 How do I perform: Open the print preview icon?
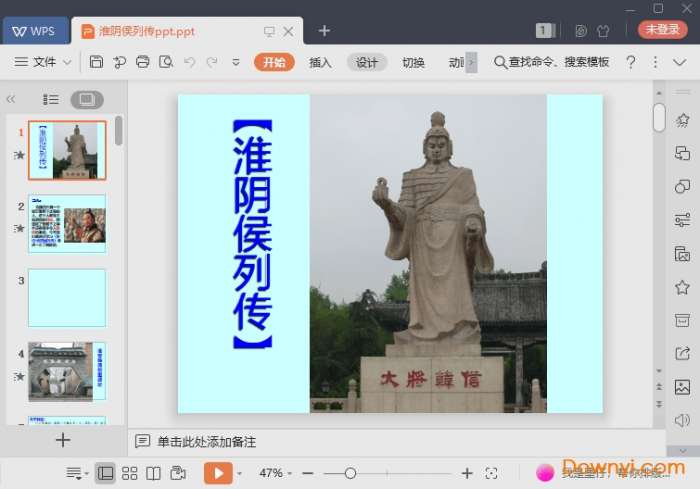[165, 62]
